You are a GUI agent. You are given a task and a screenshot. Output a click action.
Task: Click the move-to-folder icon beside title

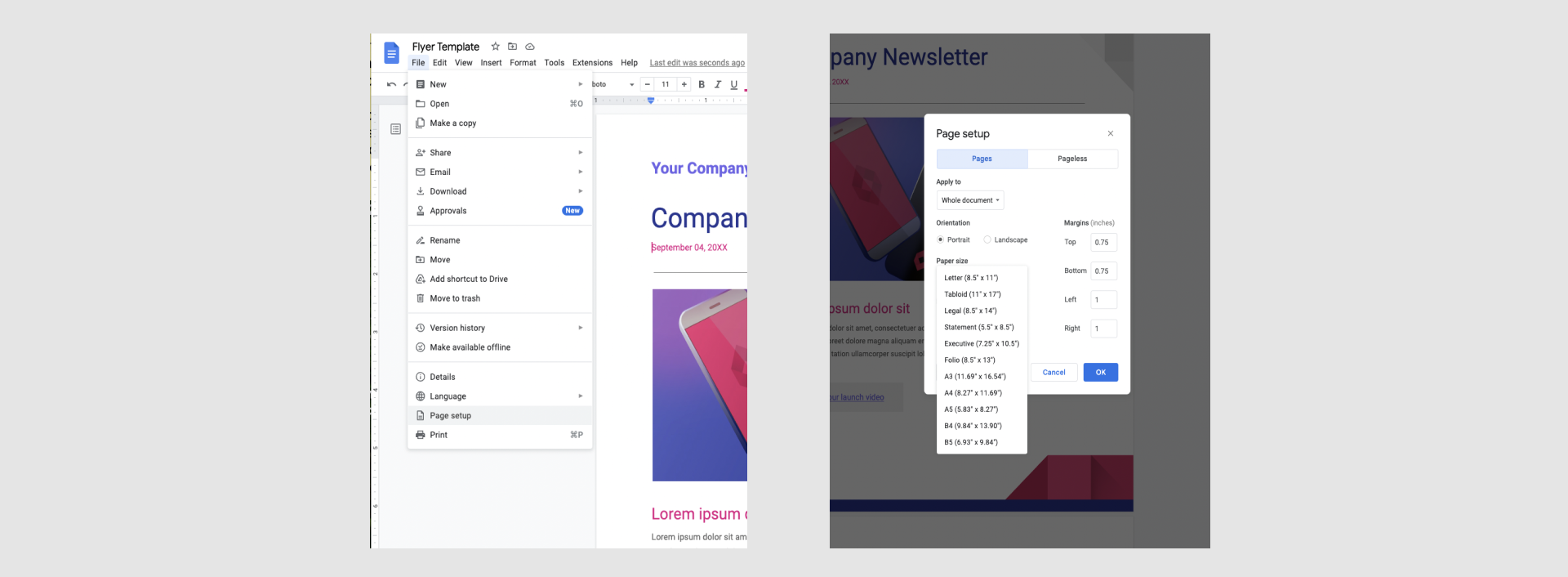[x=512, y=47]
